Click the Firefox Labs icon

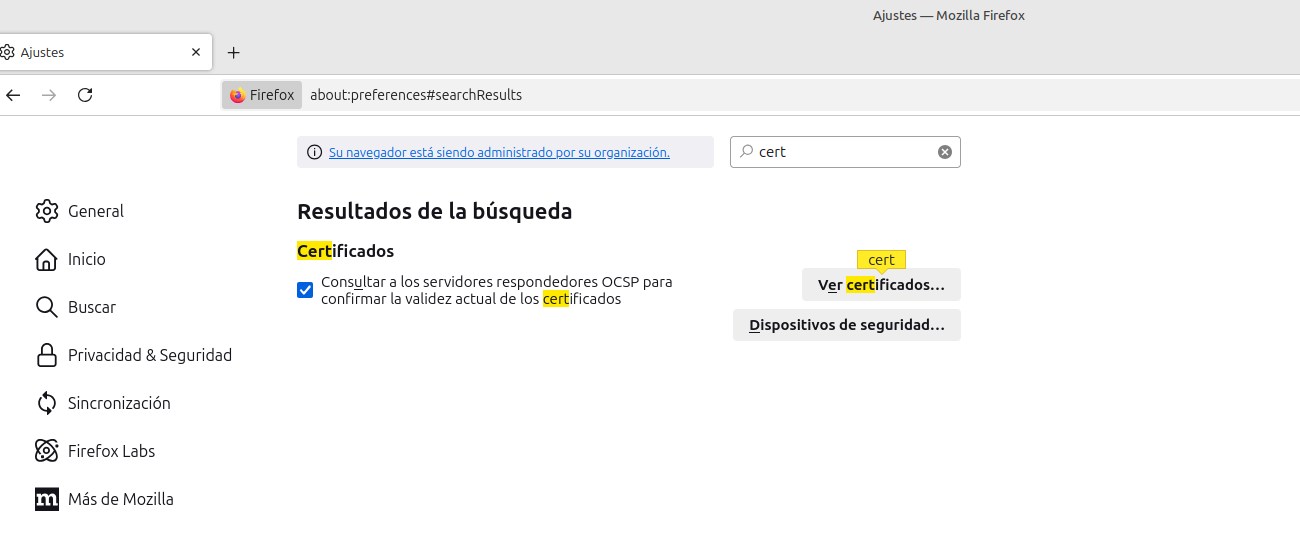tap(47, 451)
